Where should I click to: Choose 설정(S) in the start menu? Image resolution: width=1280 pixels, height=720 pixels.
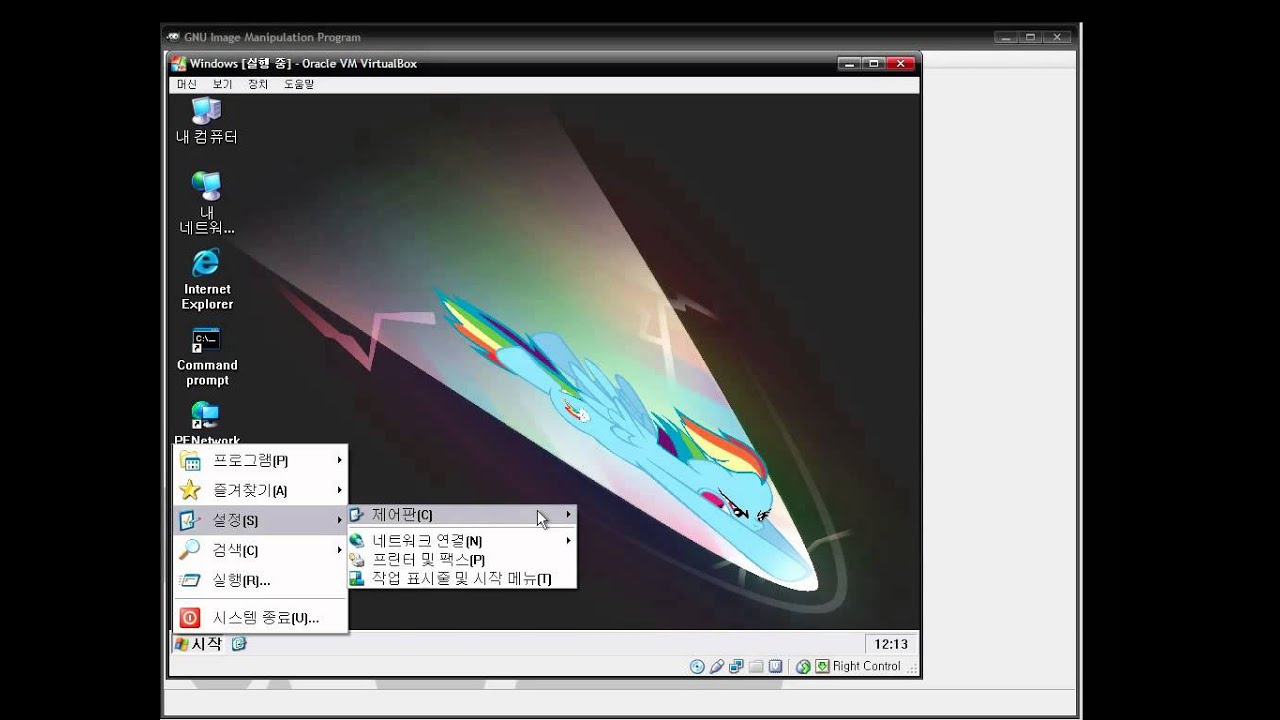click(261, 520)
